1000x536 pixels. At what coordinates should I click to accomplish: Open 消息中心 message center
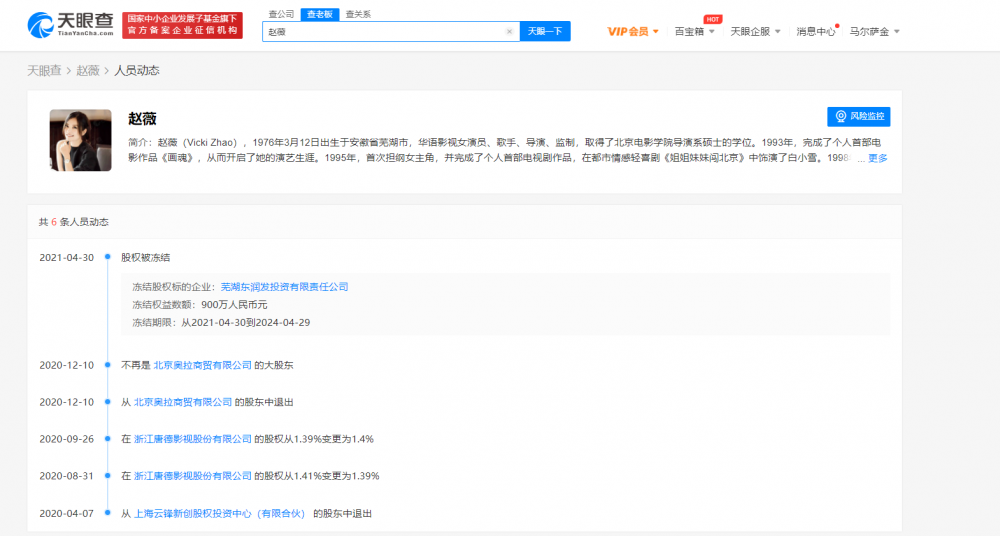(x=815, y=31)
